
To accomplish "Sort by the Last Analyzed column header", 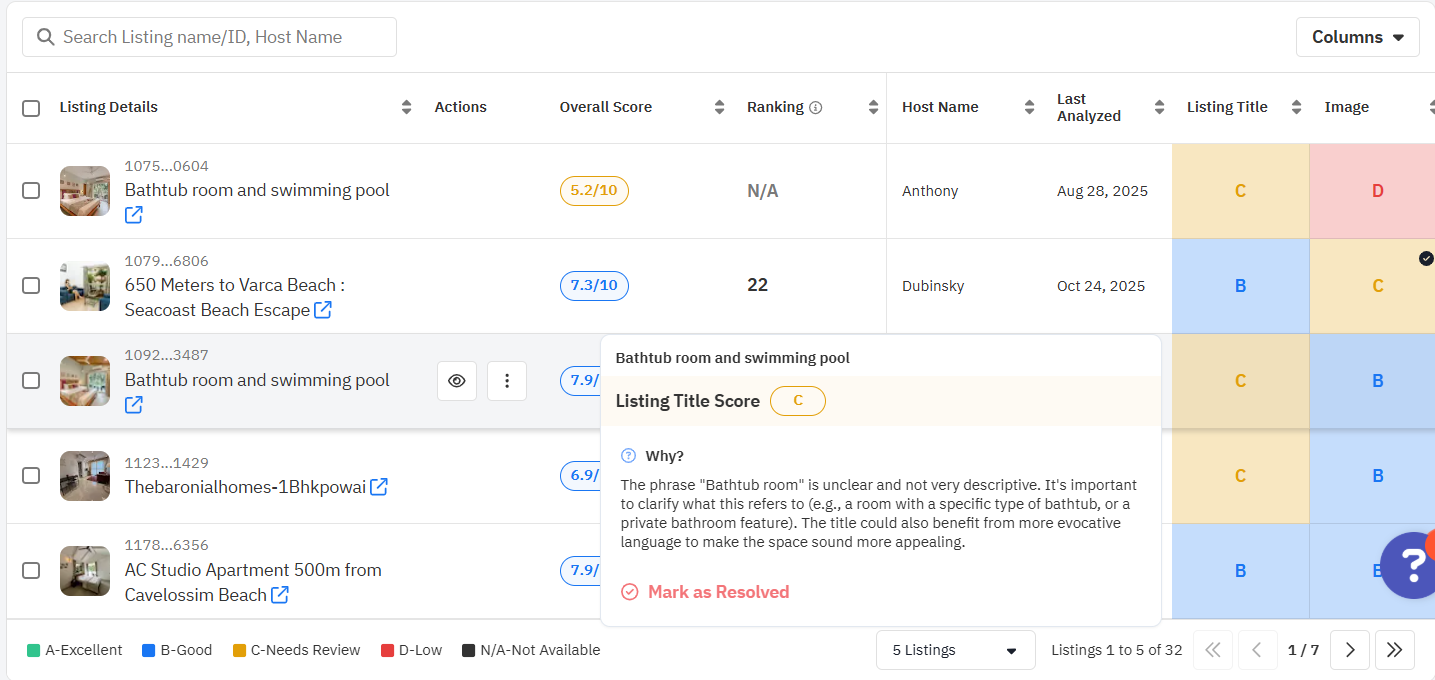I will point(1159,108).
